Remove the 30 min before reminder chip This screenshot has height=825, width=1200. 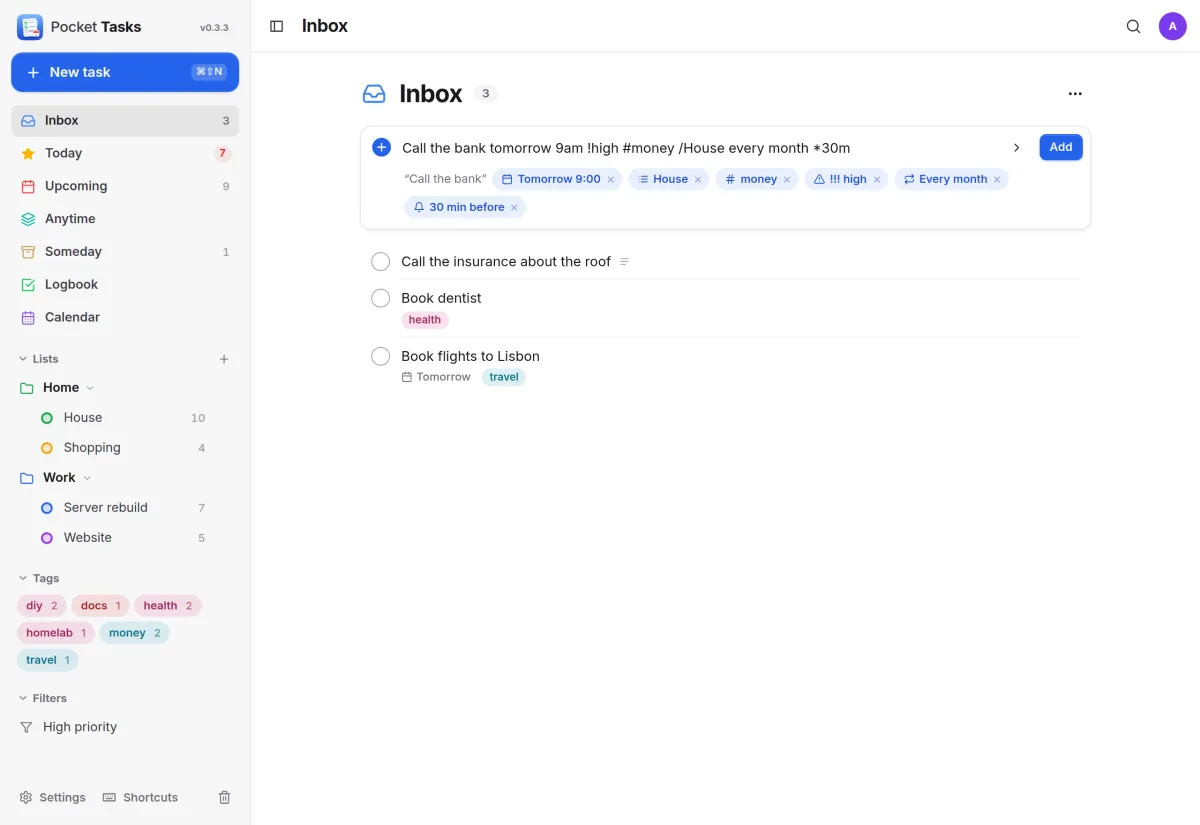pyautogui.click(x=514, y=208)
